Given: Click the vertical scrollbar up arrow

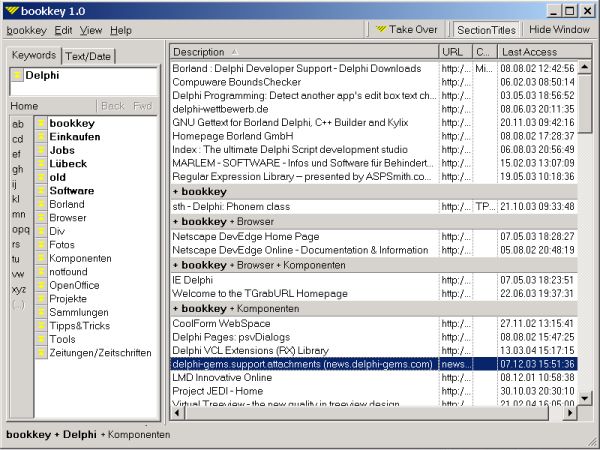Looking at the screenshot, I should coord(584,67).
